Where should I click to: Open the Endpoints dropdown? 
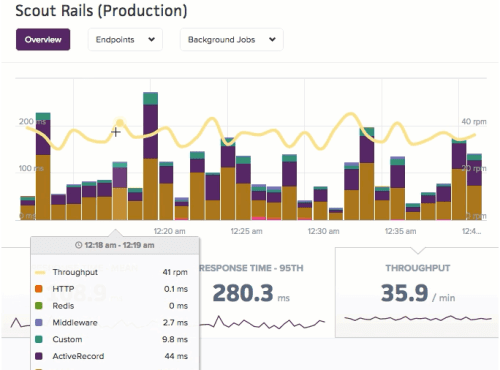(x=125, y=40)
